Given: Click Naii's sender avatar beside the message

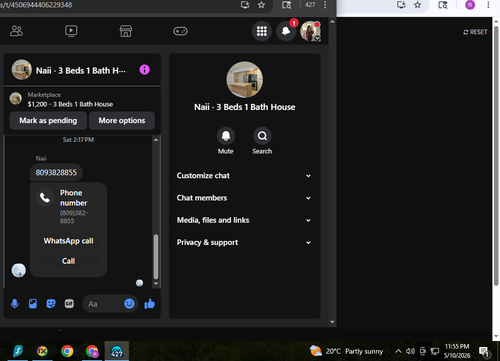Looking at the screenshot, I should pos(19,270).
